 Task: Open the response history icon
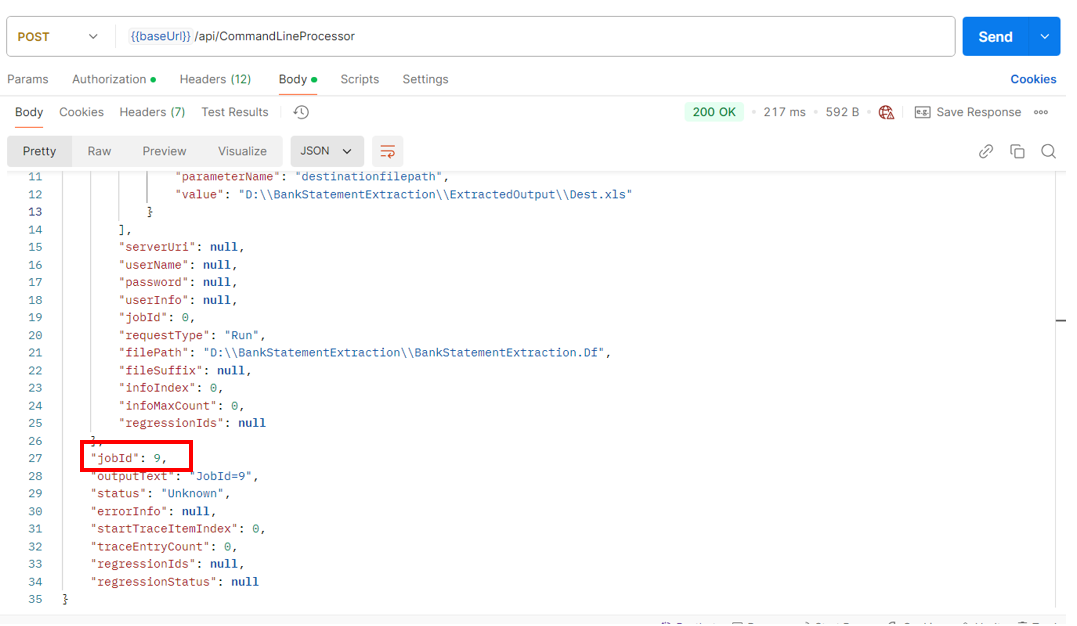[301, 112]
